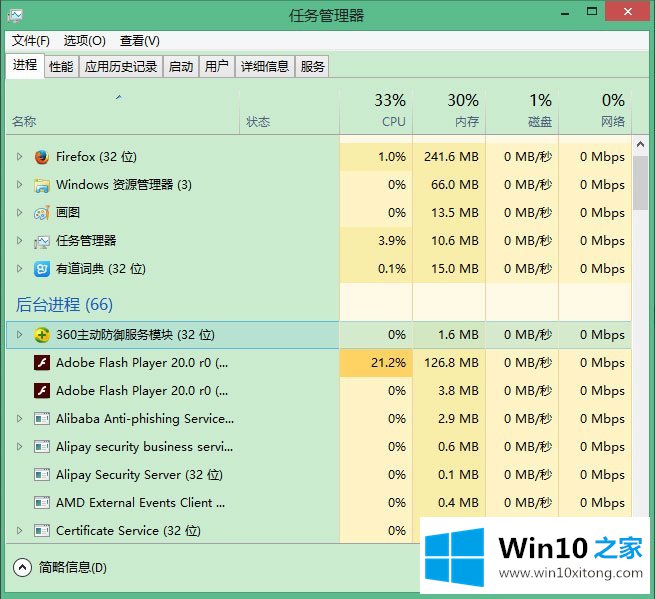
Task: Expand the Windows 资源管理器 group
Action: pos(19,185)
